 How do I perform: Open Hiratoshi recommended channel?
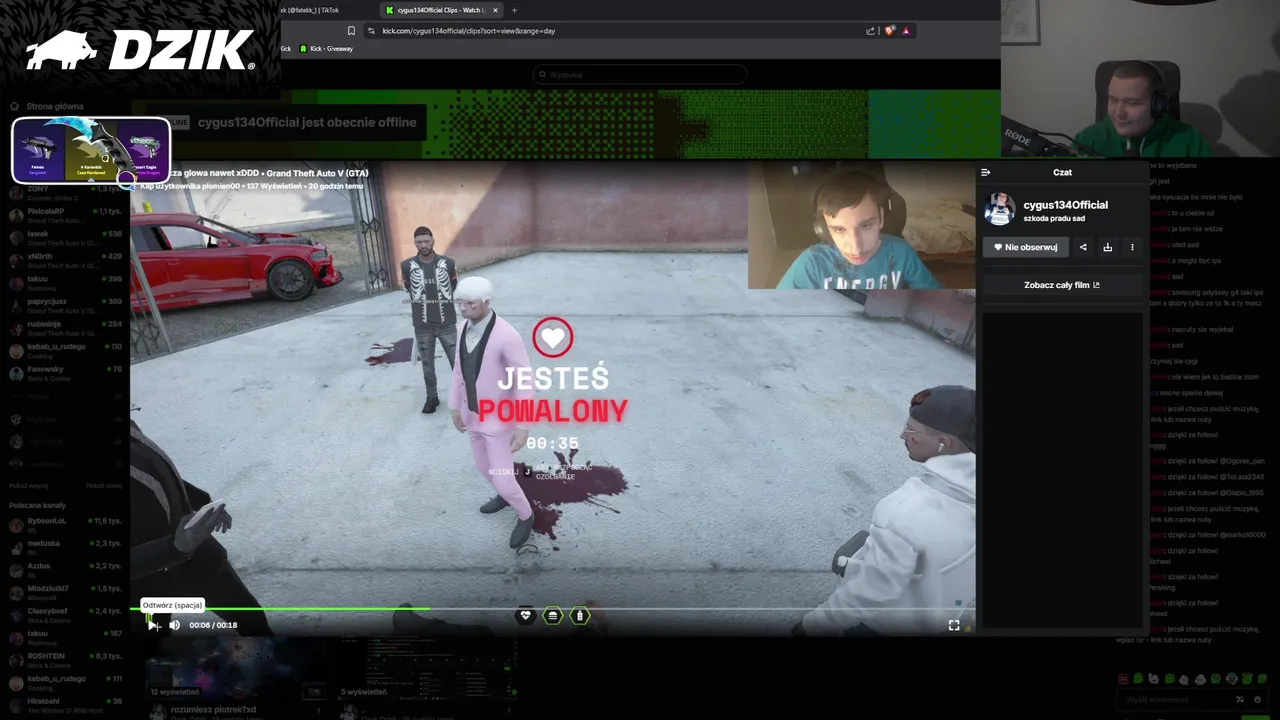point(66,705)
